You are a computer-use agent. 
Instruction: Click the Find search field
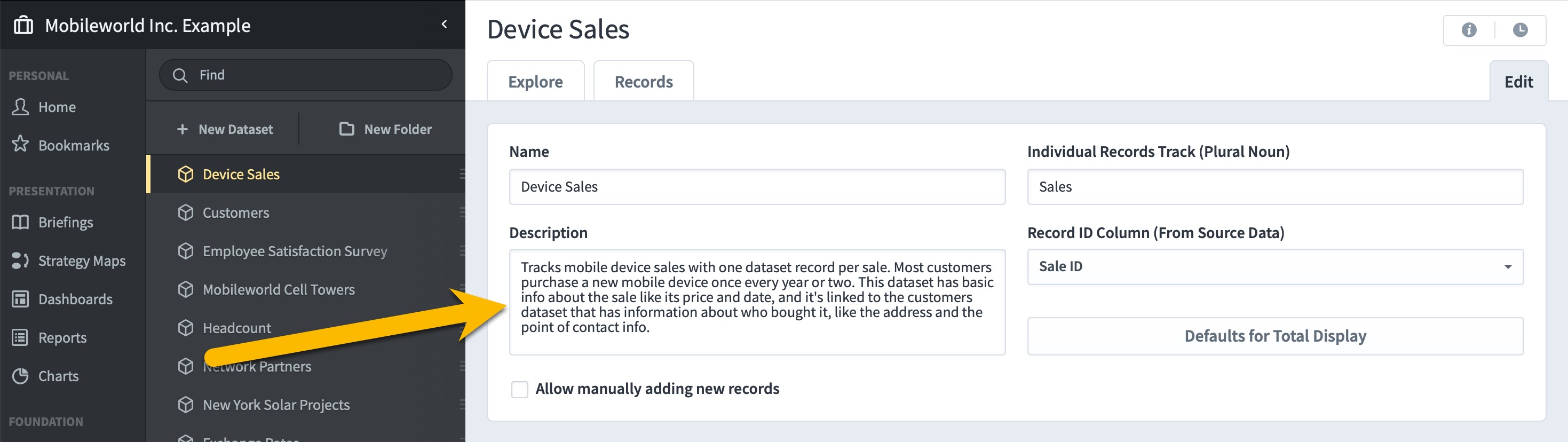pyautogui.click(x=306, y=75)
